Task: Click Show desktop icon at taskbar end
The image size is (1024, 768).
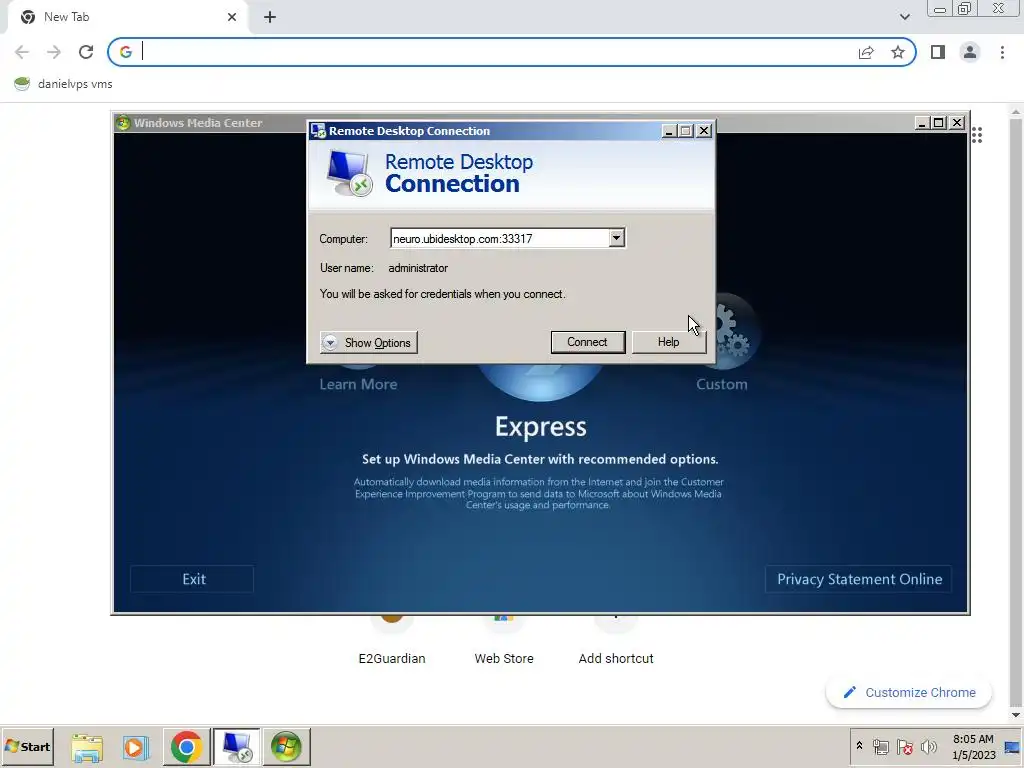Action: (x=1013, y=747)
